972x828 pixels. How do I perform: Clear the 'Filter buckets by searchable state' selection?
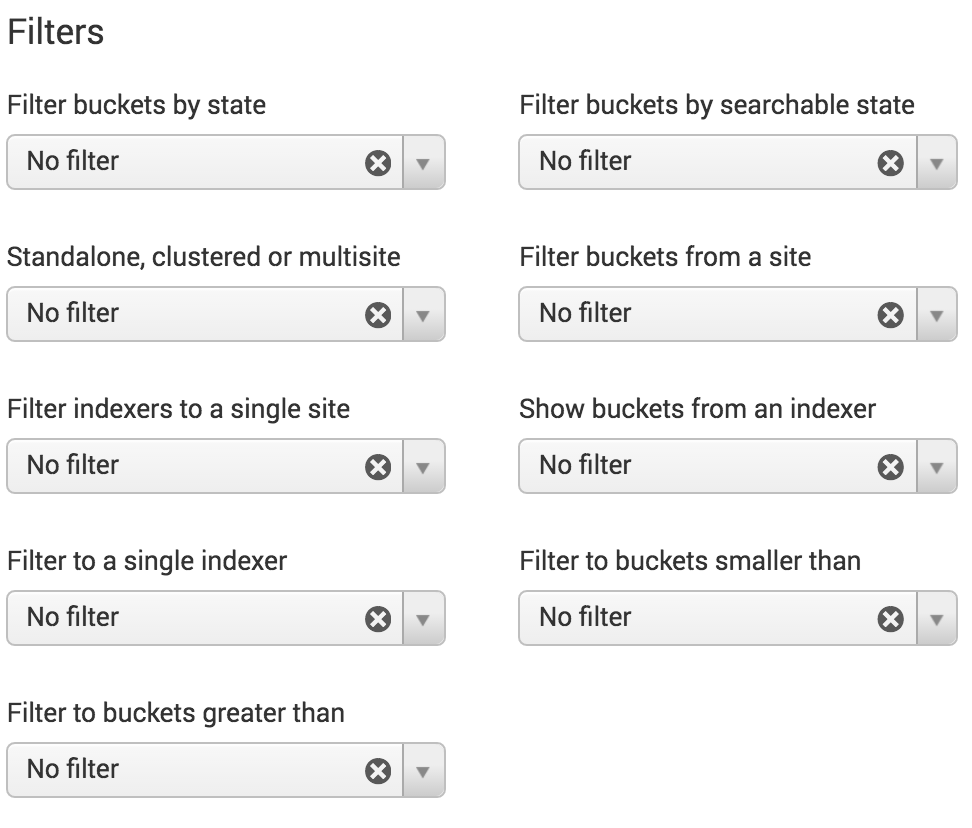[890, 163]
